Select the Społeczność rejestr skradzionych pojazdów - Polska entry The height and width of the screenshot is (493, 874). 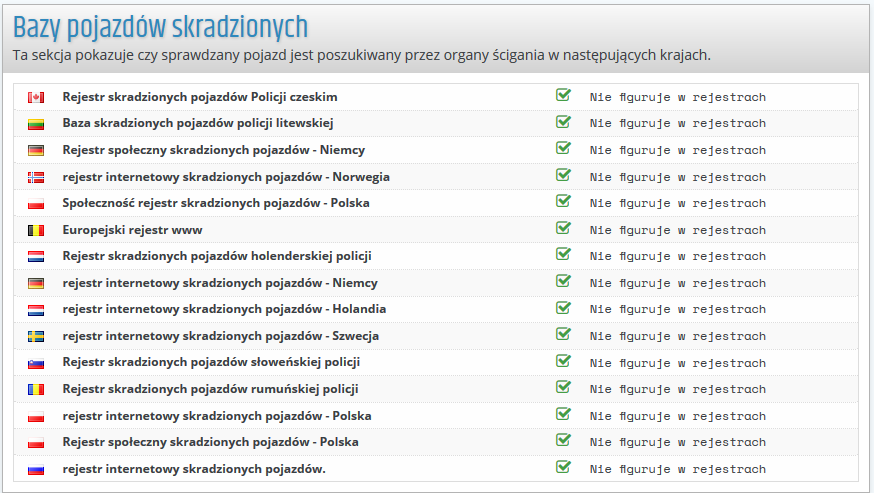(216, 203)
